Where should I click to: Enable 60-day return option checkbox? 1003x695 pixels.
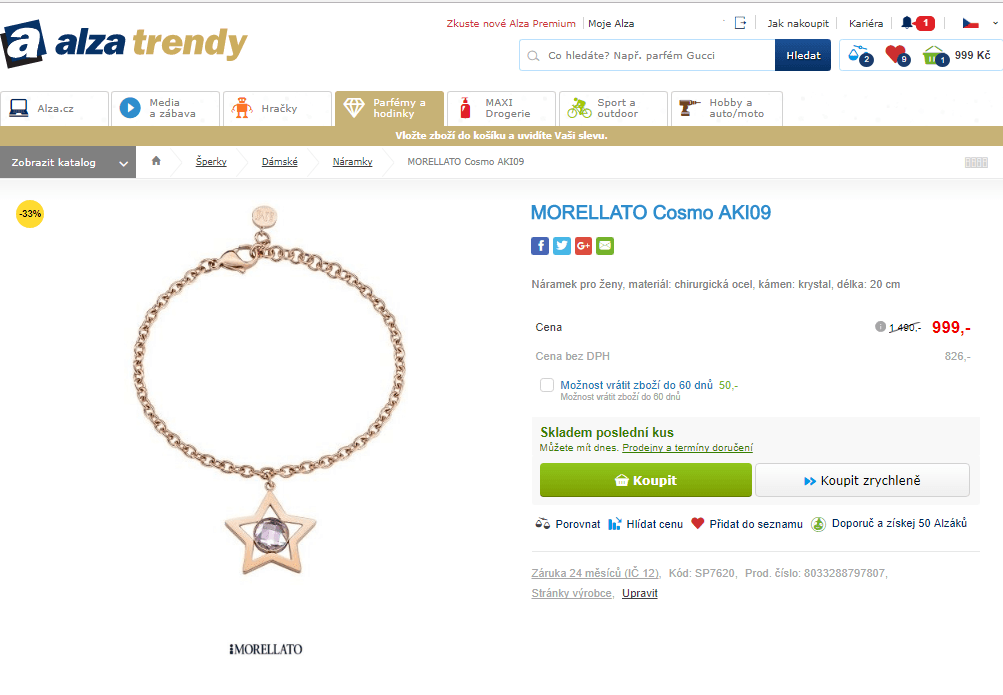[x=547, y=385]
